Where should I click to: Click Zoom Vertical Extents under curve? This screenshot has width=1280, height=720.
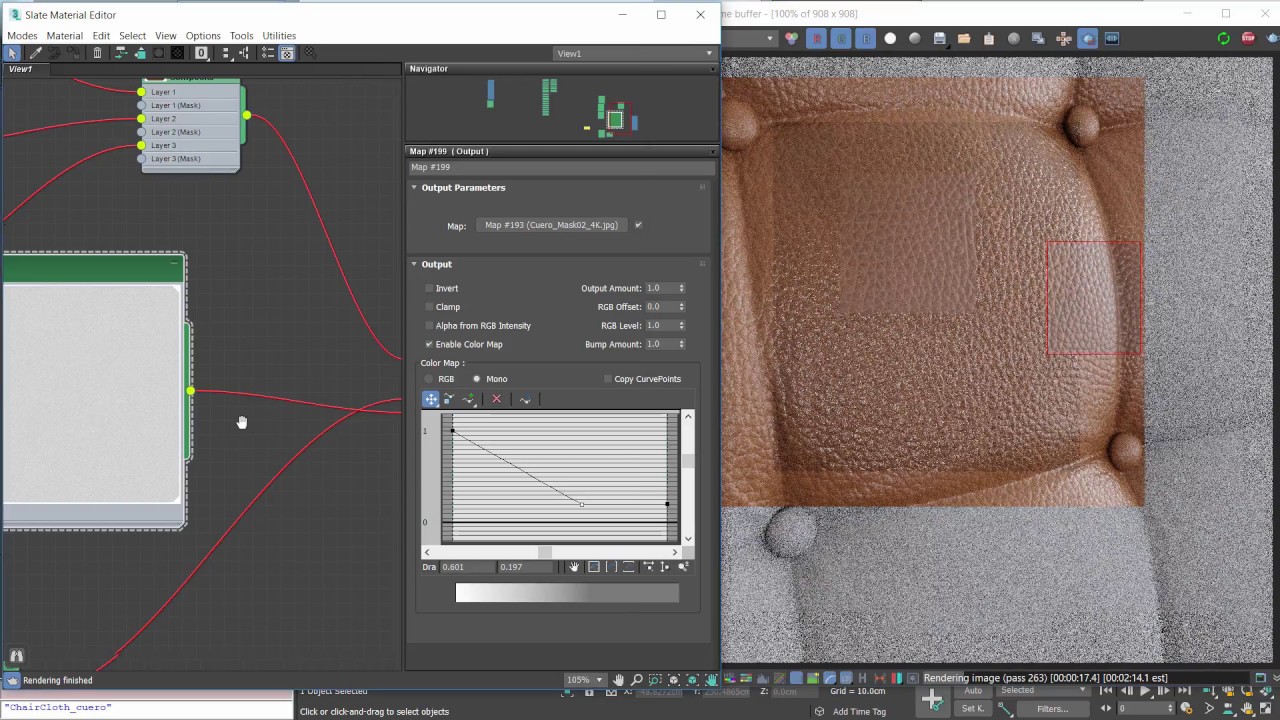click(628, 567)
